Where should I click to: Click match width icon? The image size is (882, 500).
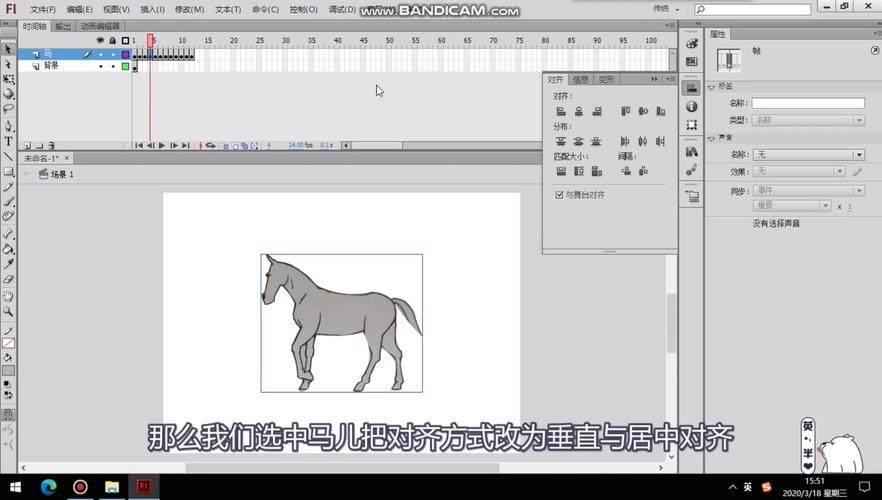point(561,171)
